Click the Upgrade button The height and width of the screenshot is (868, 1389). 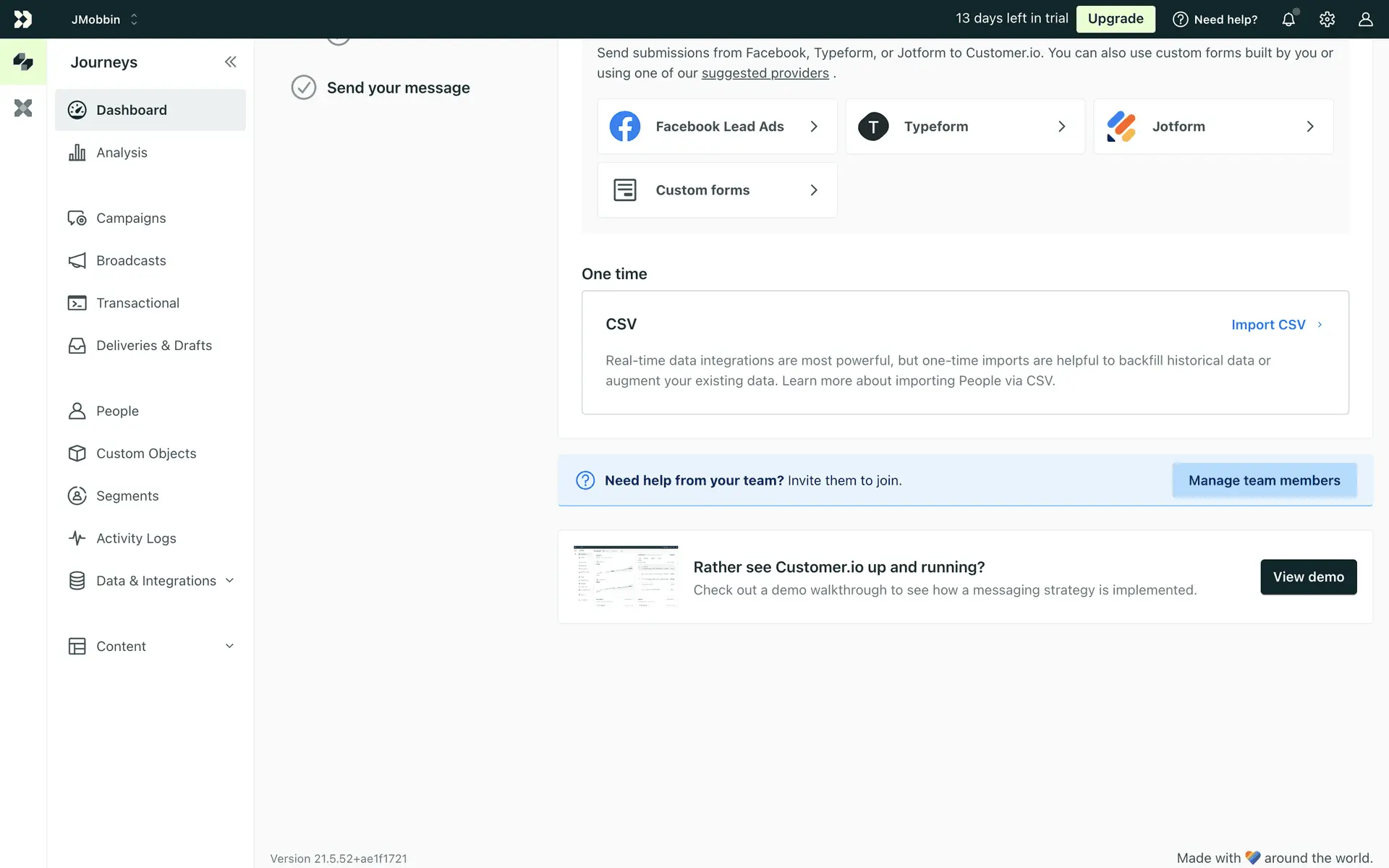point(1115,20)
